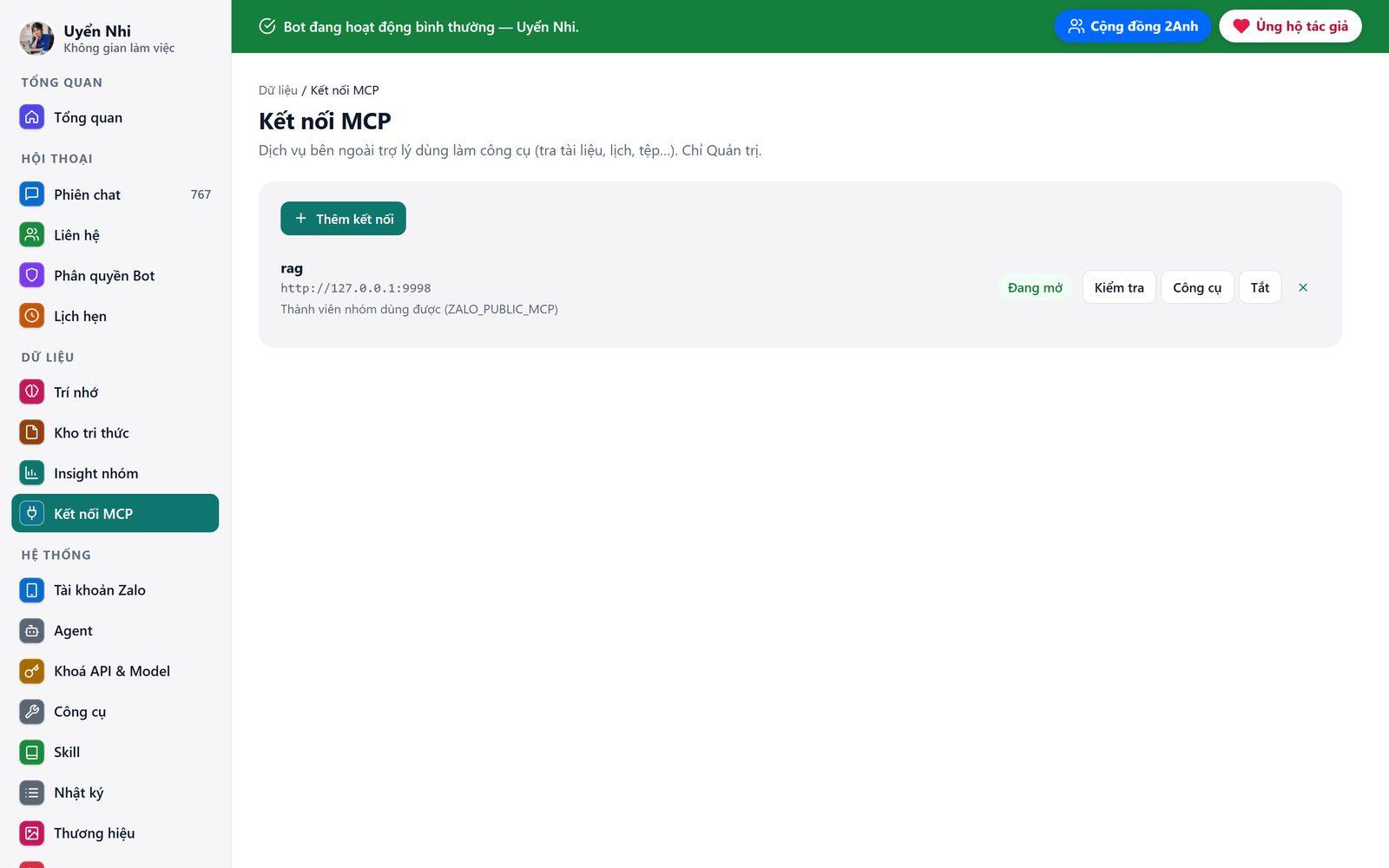This screenshot has width=1389, height=868.
Task: Click the Kết nối MCP plug icon
Action: [32, 513]
